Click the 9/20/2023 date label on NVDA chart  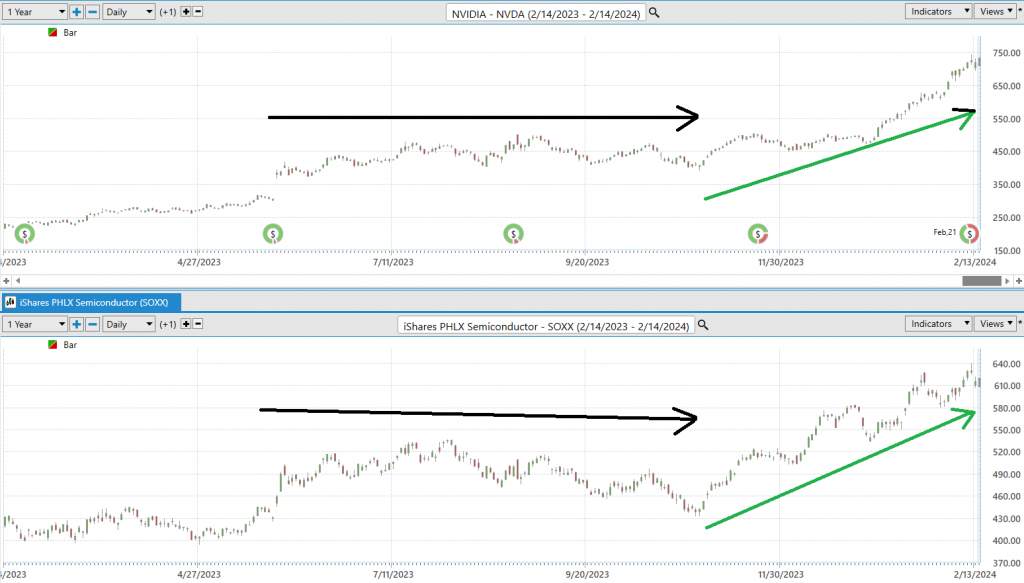point(587,262)
